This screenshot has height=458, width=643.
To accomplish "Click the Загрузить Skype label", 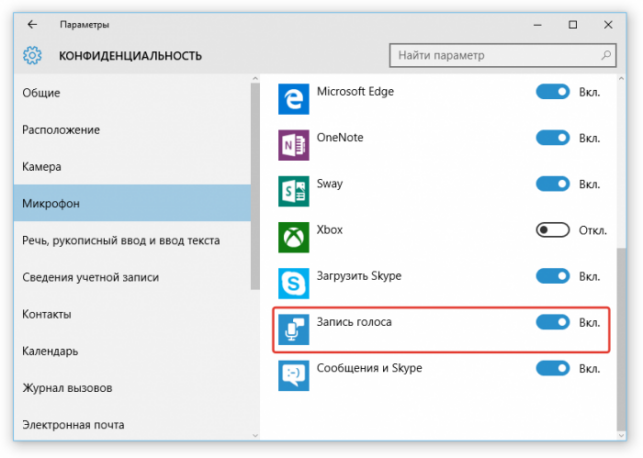I will point(359,276).
